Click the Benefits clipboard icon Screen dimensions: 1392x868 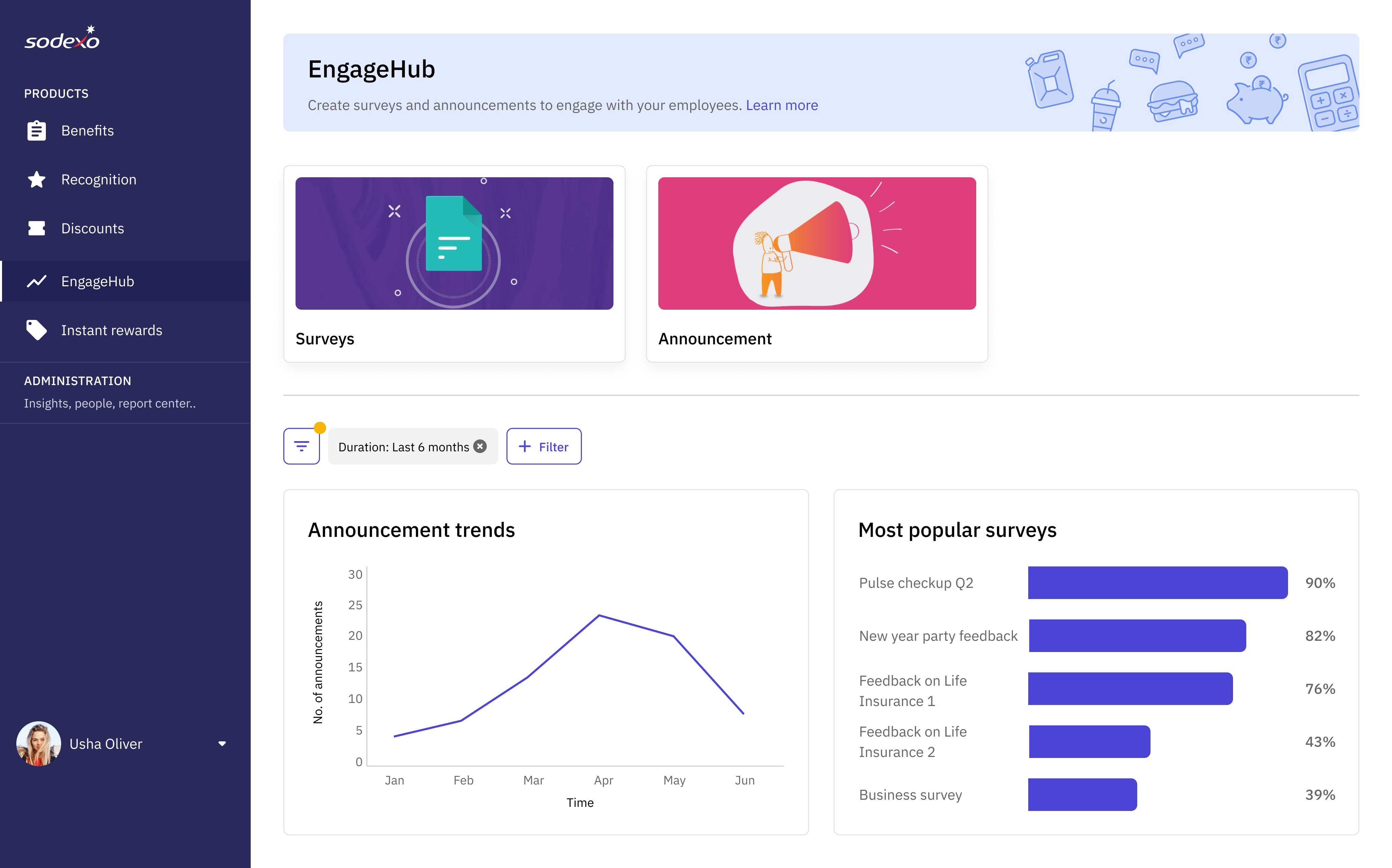pyautogui.click(x=37, y=131)
